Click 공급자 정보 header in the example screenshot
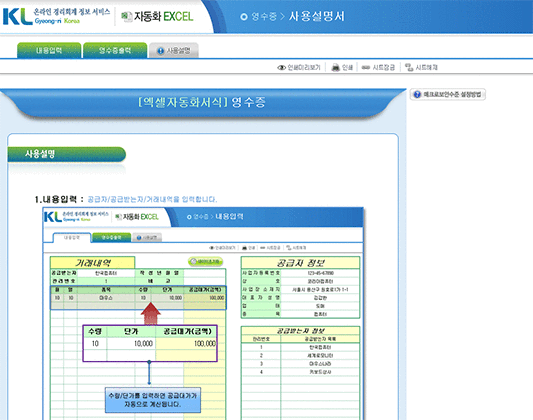The height and width of the screenshot is (420, 533). [x=300, y=263]
